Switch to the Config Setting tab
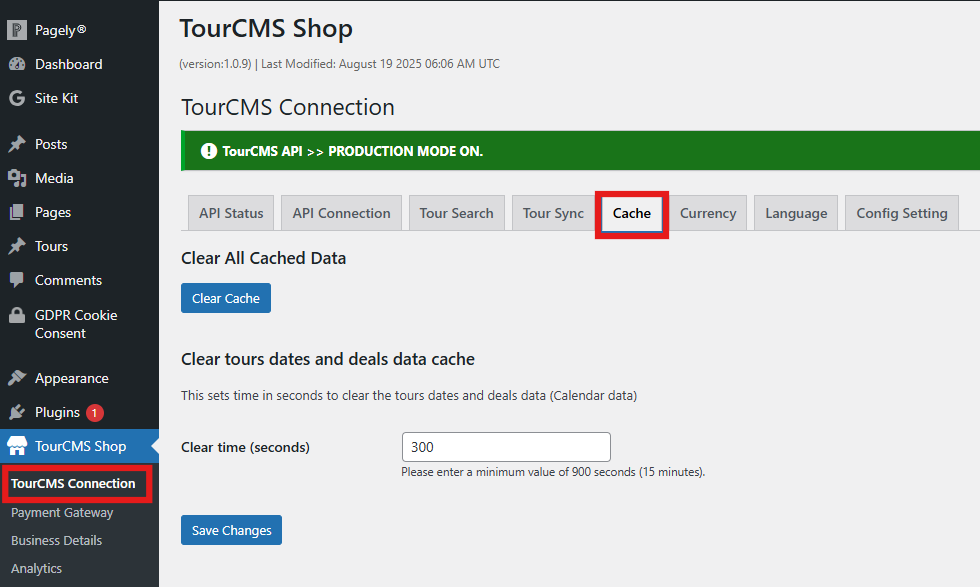Screen dimensions: 980x587 [902, 213]
